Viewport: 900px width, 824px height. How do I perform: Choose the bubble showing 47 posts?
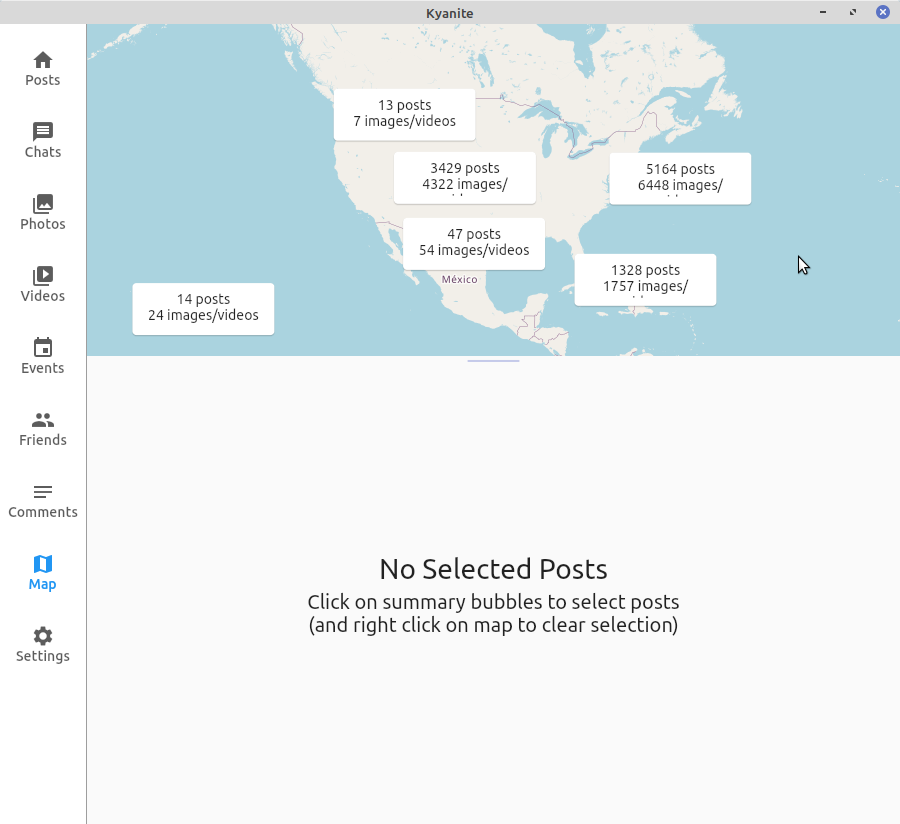click(474, 243)
